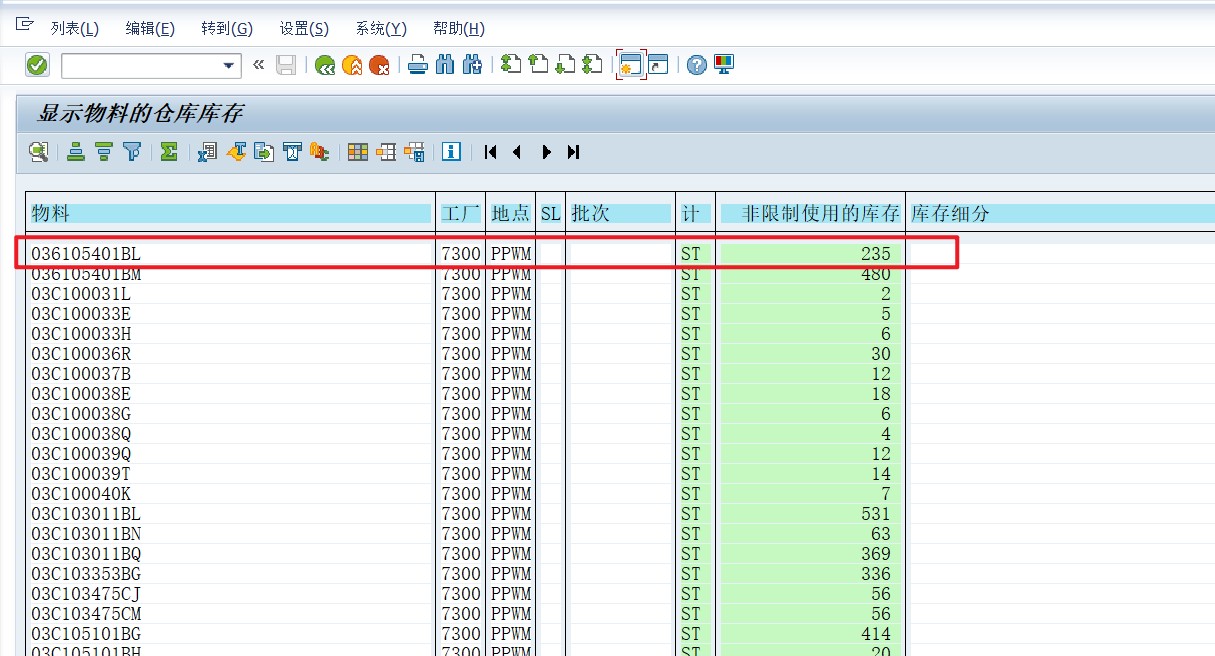Select material 03C100036R

point(81,354)
